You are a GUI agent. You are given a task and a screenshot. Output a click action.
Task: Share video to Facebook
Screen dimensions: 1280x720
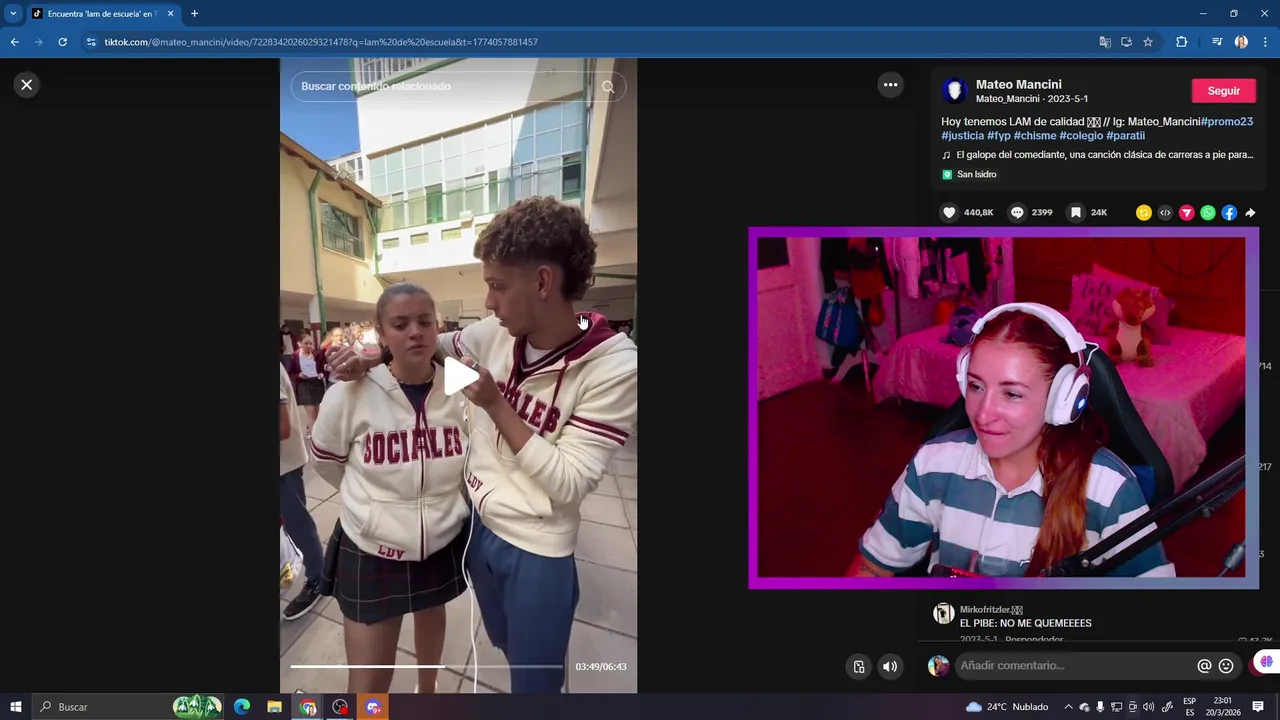[x=1229, y=213]
